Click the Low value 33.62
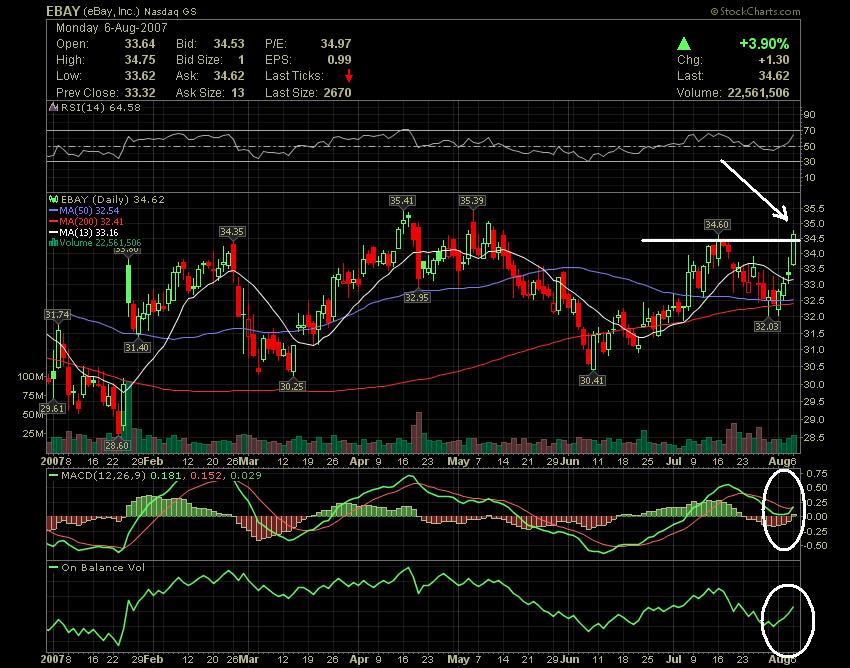This screenshot has width=850, height=668. [140, 76]
